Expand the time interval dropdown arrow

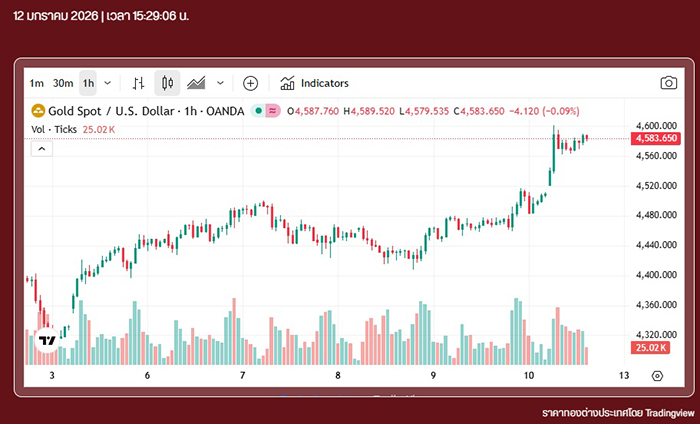108,83
